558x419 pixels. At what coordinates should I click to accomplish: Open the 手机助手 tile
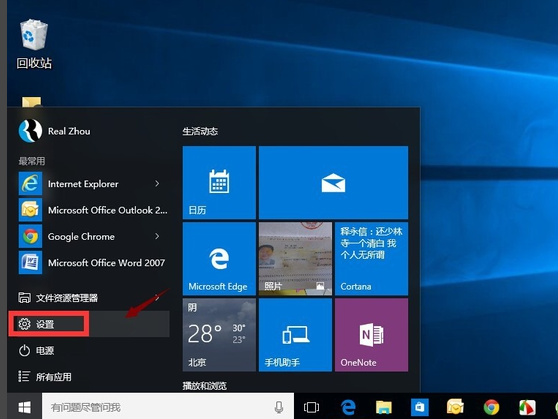tap(295, 335)
